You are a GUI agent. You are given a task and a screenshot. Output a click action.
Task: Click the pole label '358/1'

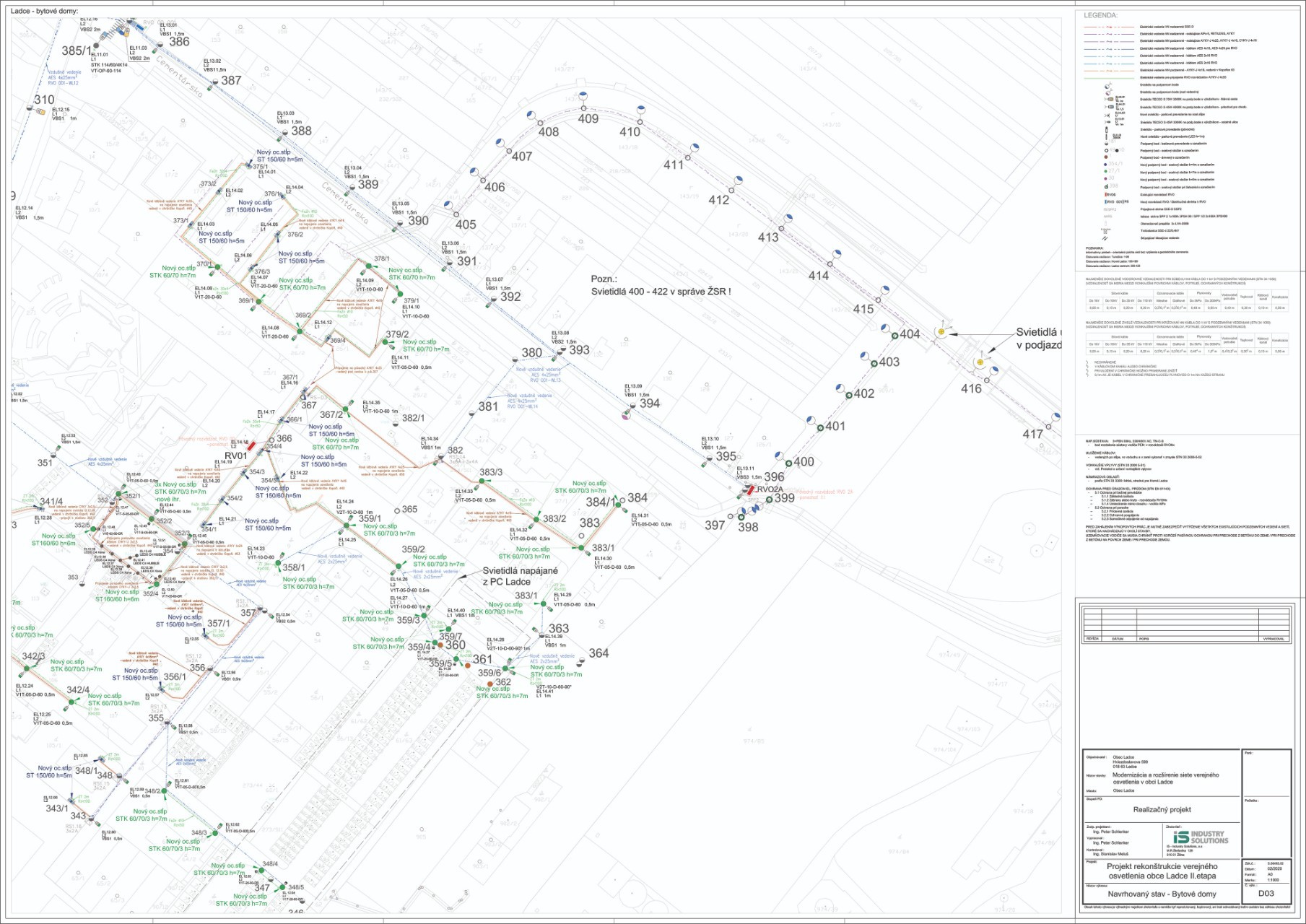point(294,567)
